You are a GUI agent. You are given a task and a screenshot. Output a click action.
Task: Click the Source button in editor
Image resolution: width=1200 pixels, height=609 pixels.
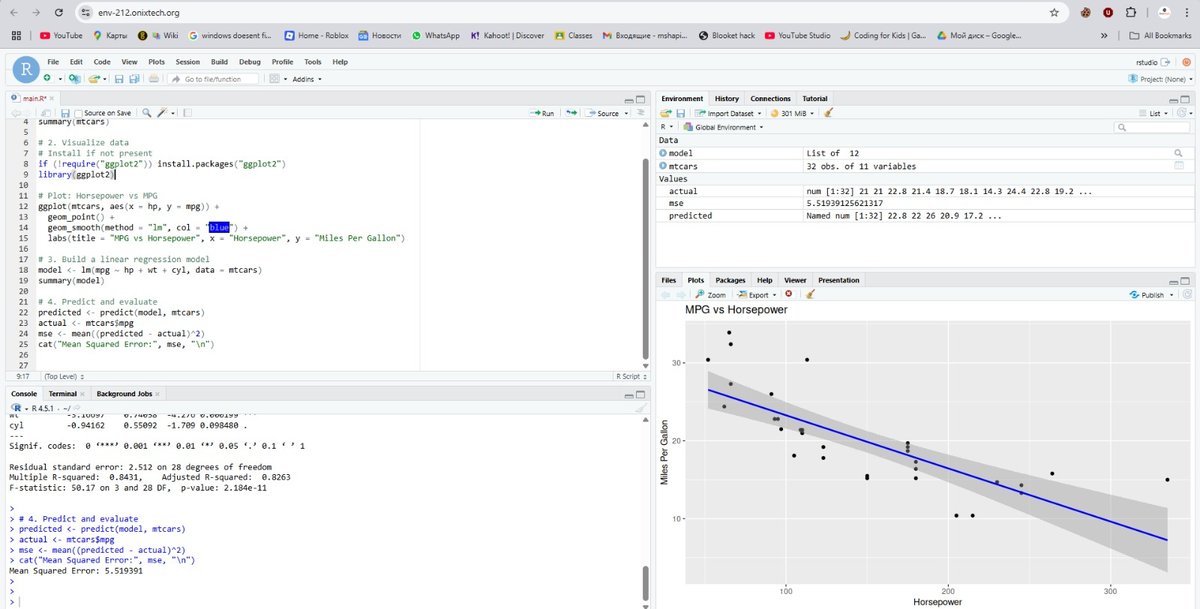tap(602, 113)
